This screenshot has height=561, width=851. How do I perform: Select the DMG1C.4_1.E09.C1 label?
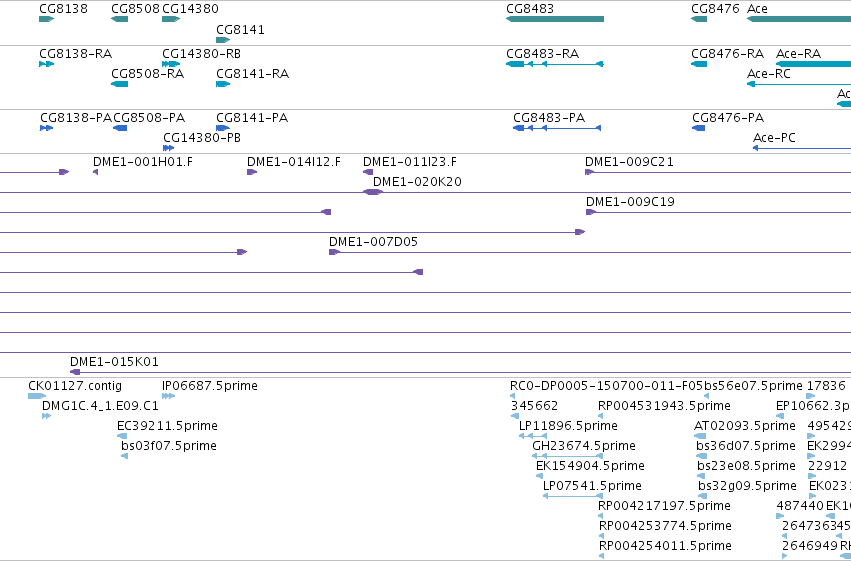click(100, 406)
